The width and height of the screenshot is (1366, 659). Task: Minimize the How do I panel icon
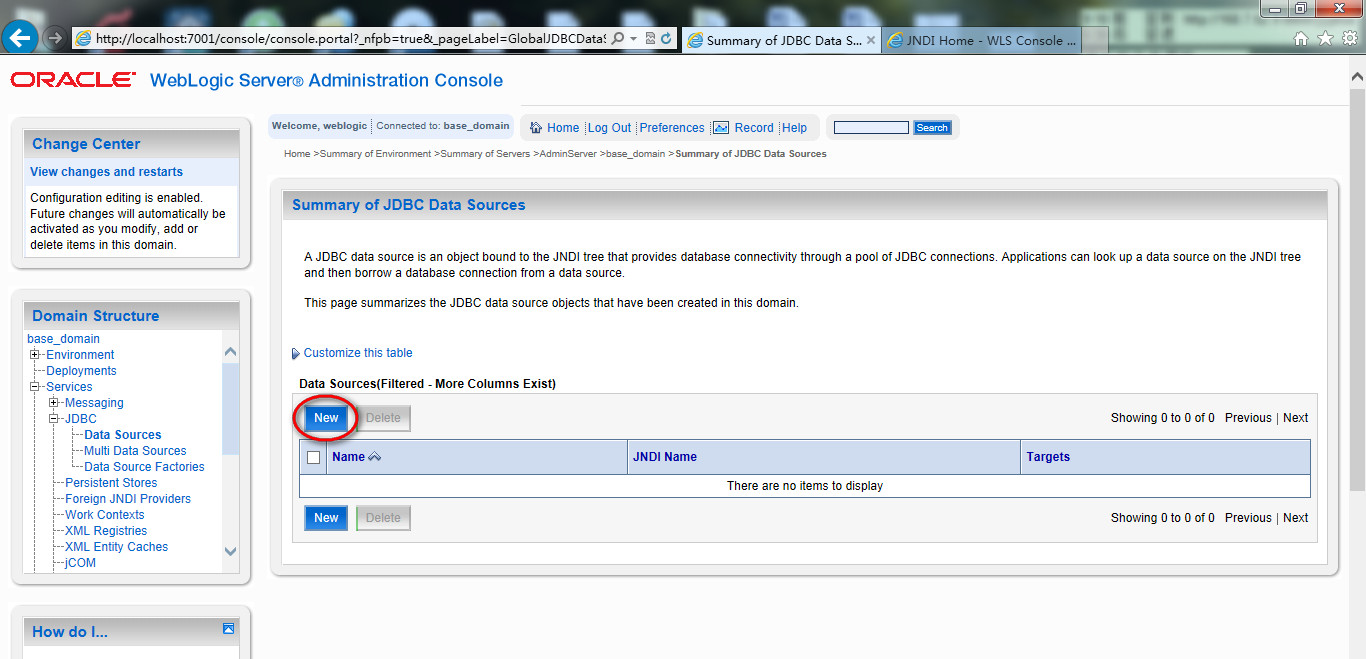(228, 629)
